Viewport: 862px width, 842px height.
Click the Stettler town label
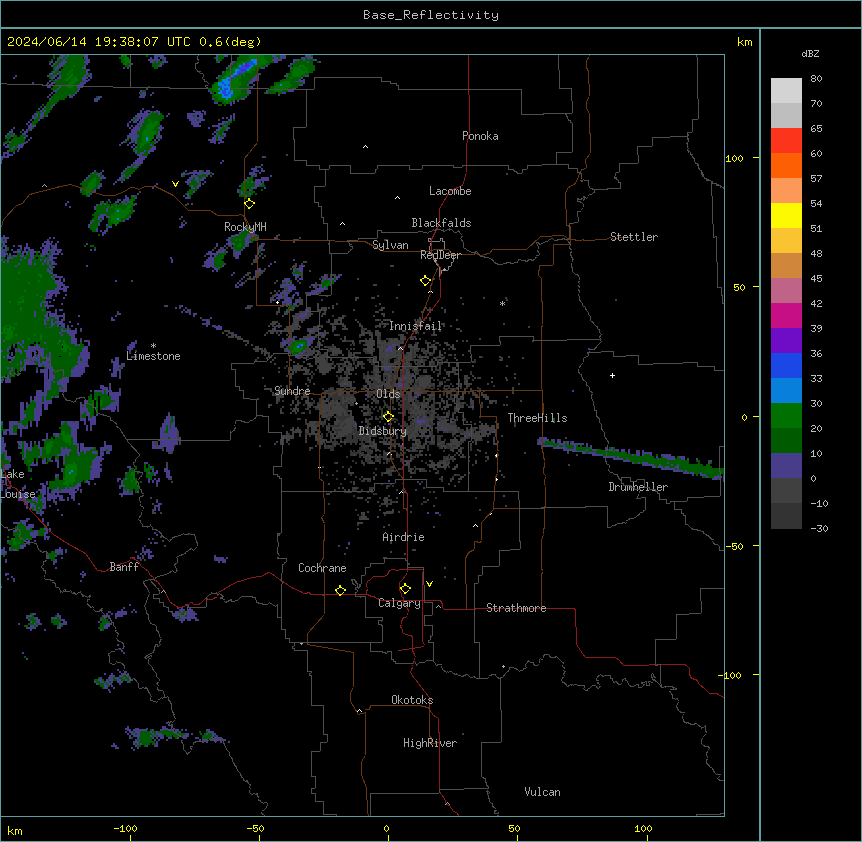click(x=634, y=237)
